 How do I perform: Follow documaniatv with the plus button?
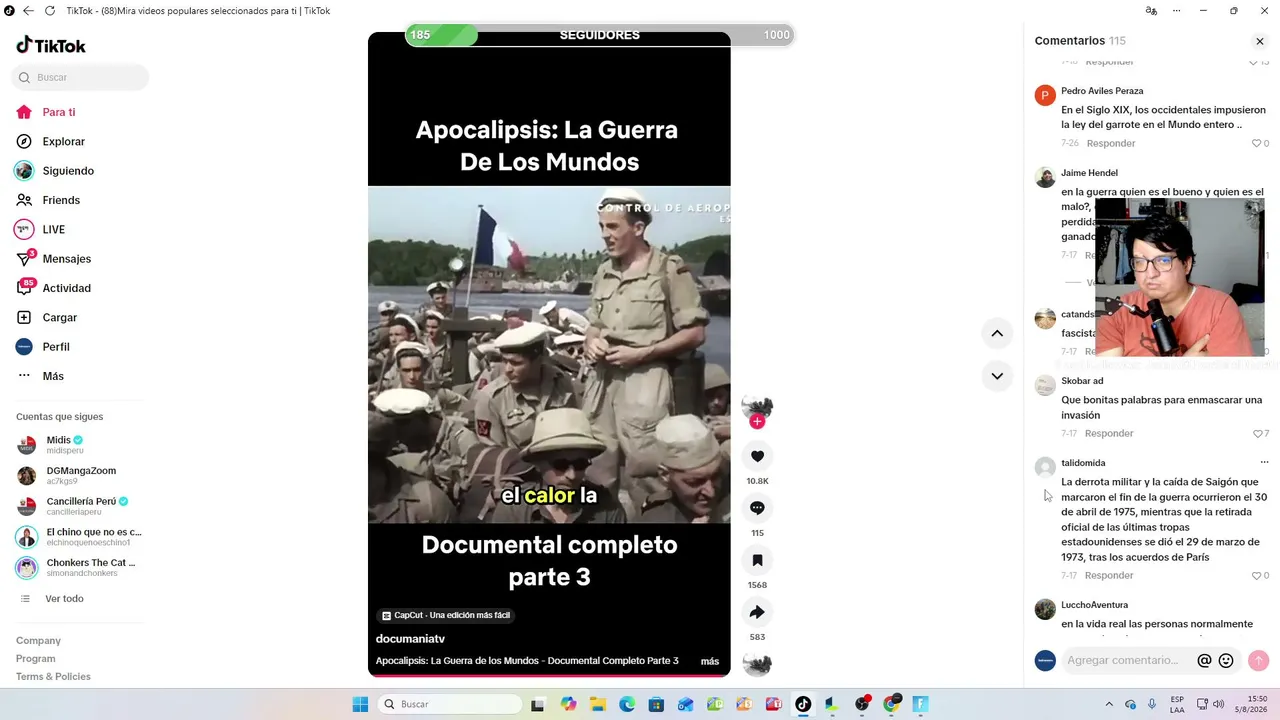coord(757,422)
